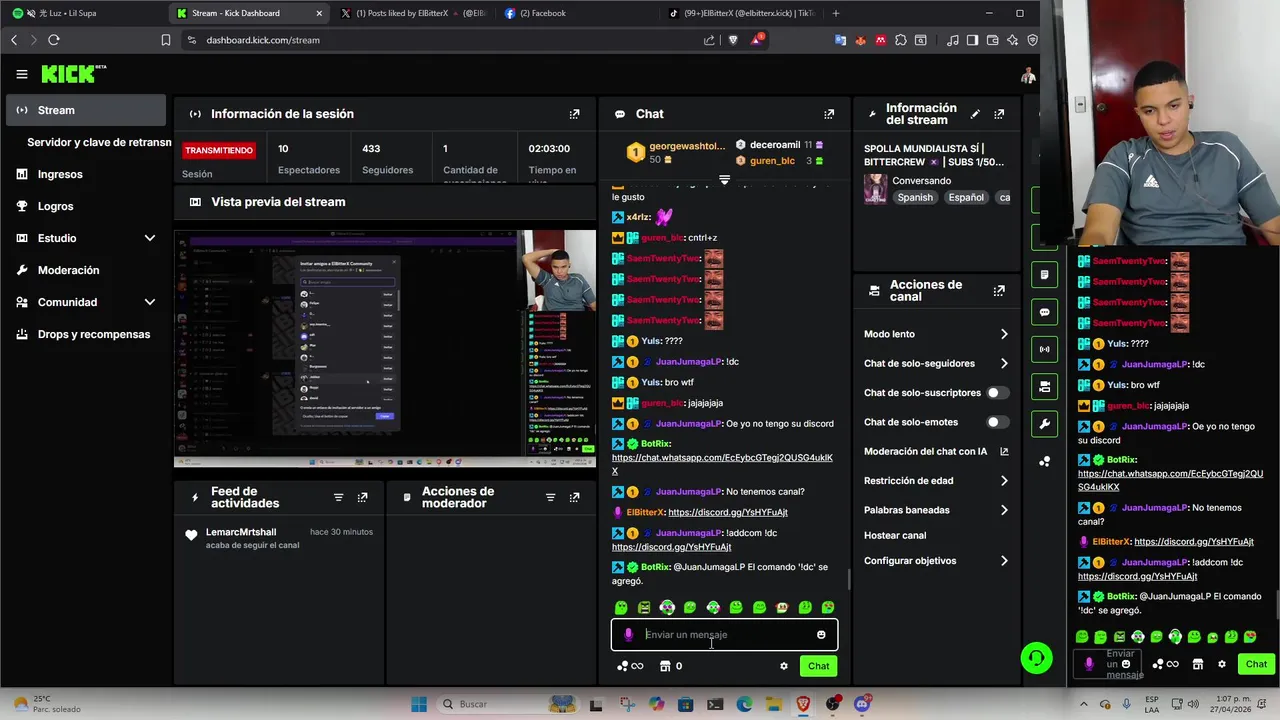Screen dimensions: 1280x720
Task: Send message with green Chat button
Action: tap(819, 666)
